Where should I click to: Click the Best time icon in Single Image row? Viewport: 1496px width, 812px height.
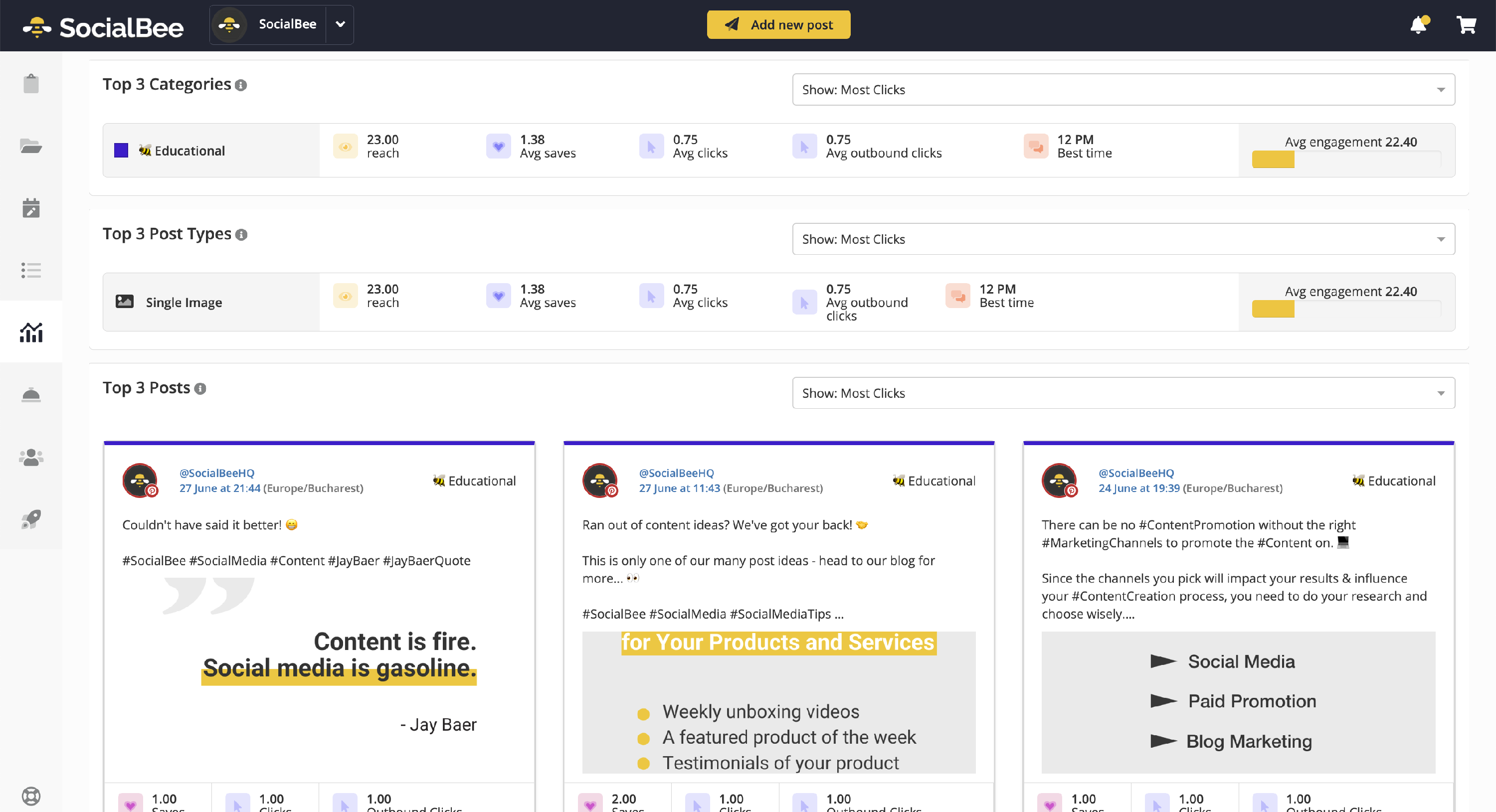click(x=957, y=296)
